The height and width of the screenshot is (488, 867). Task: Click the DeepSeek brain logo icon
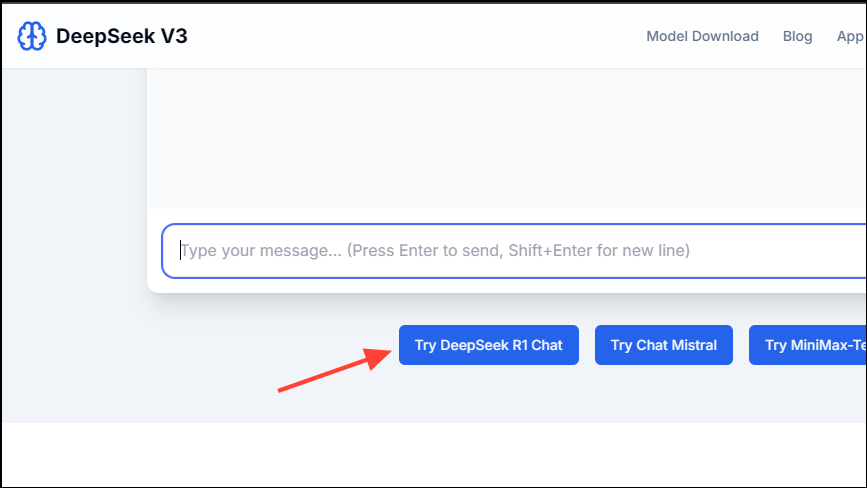point(32,36)
